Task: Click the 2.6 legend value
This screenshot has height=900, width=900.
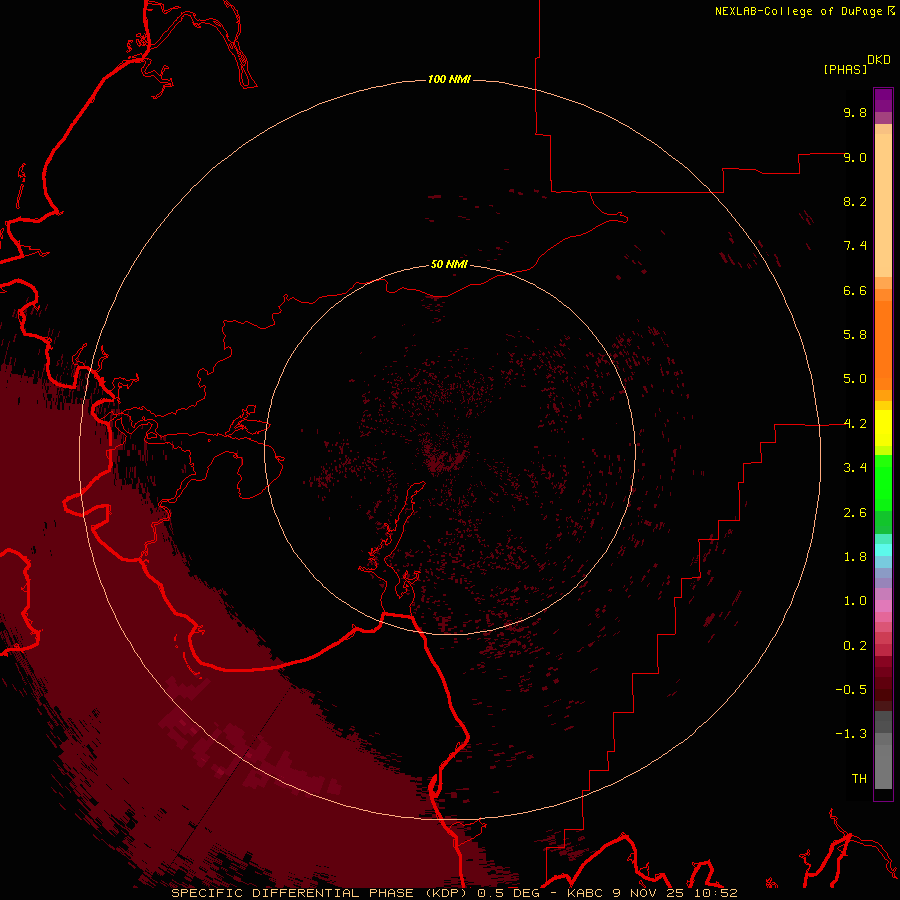Action: [855, 513]
